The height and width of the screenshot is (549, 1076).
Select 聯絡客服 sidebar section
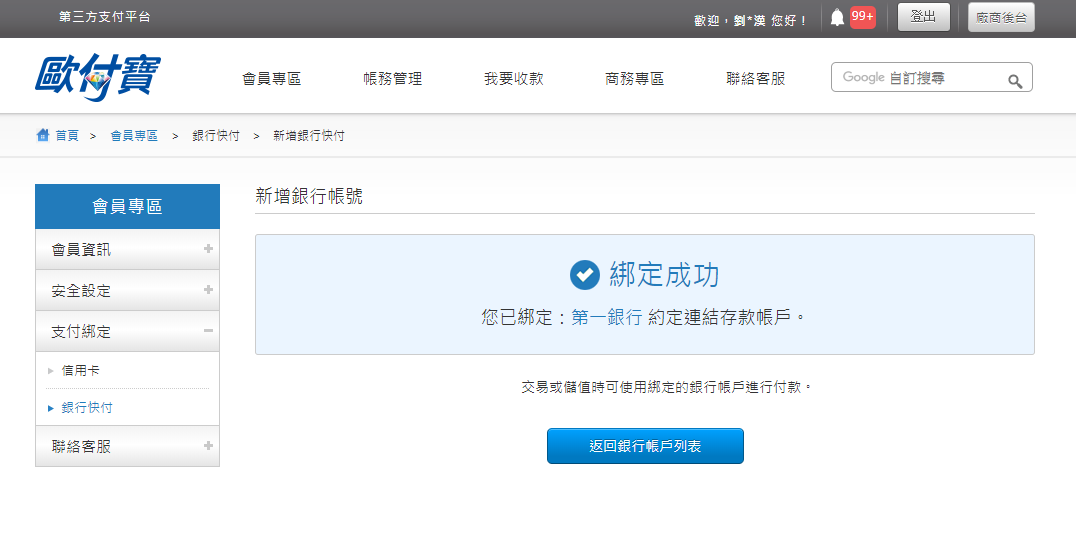tap(127, 446)
